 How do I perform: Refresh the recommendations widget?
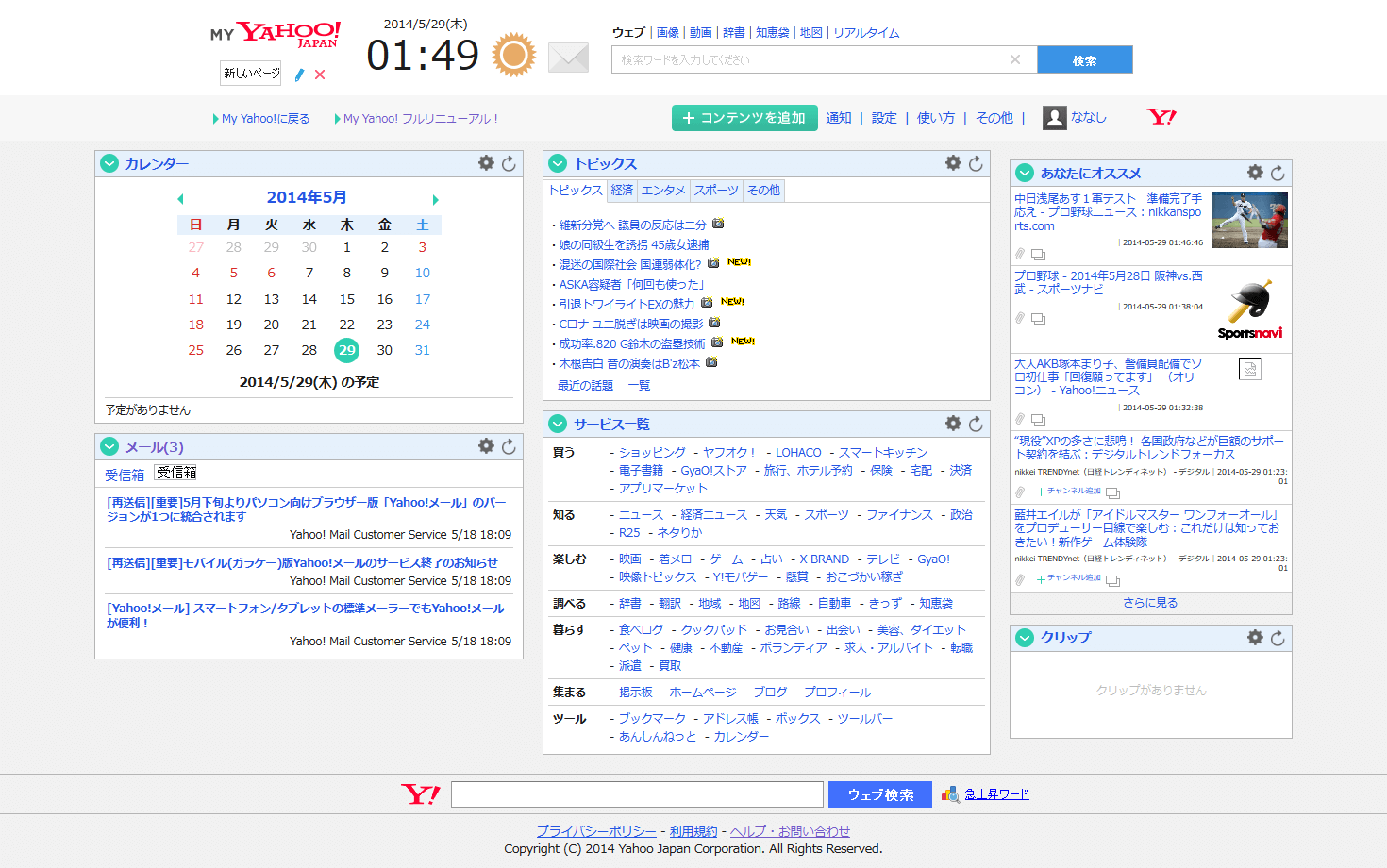coord(1278,173)
